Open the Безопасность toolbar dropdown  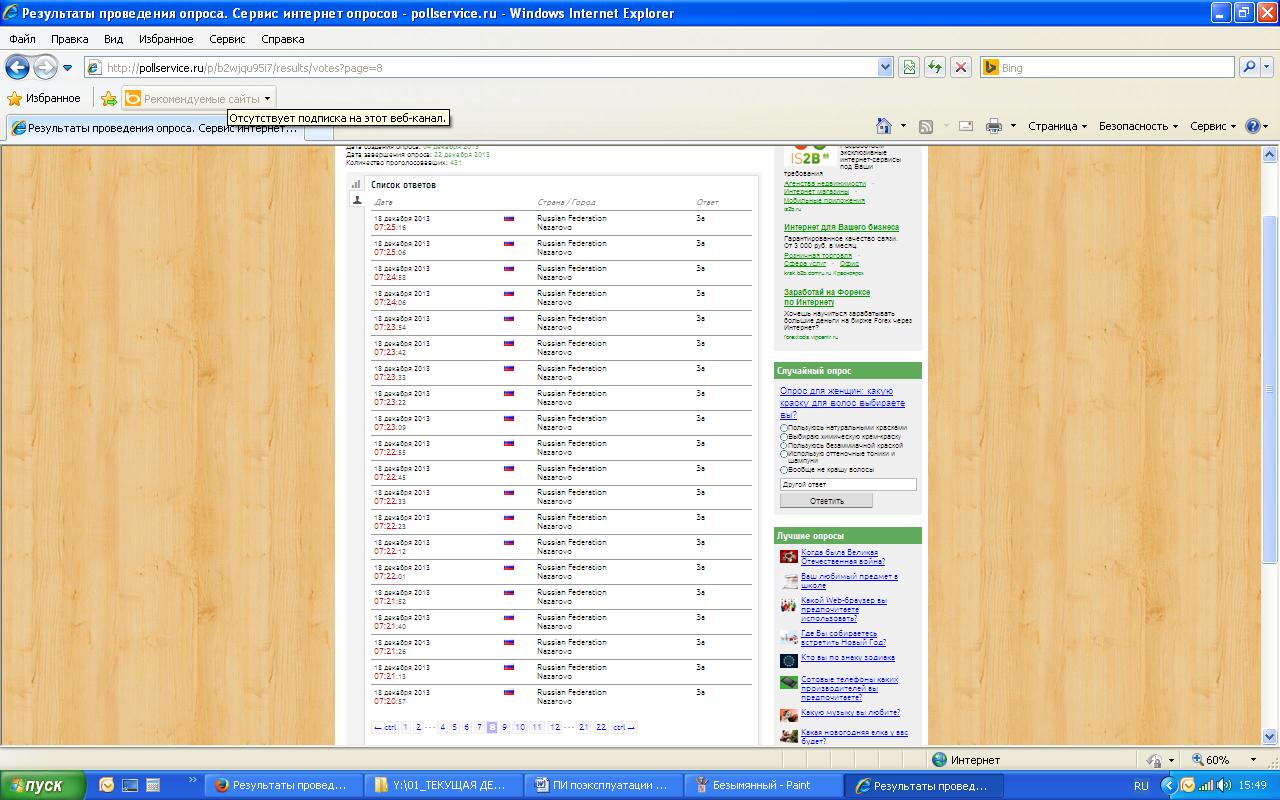[1138, 126]
